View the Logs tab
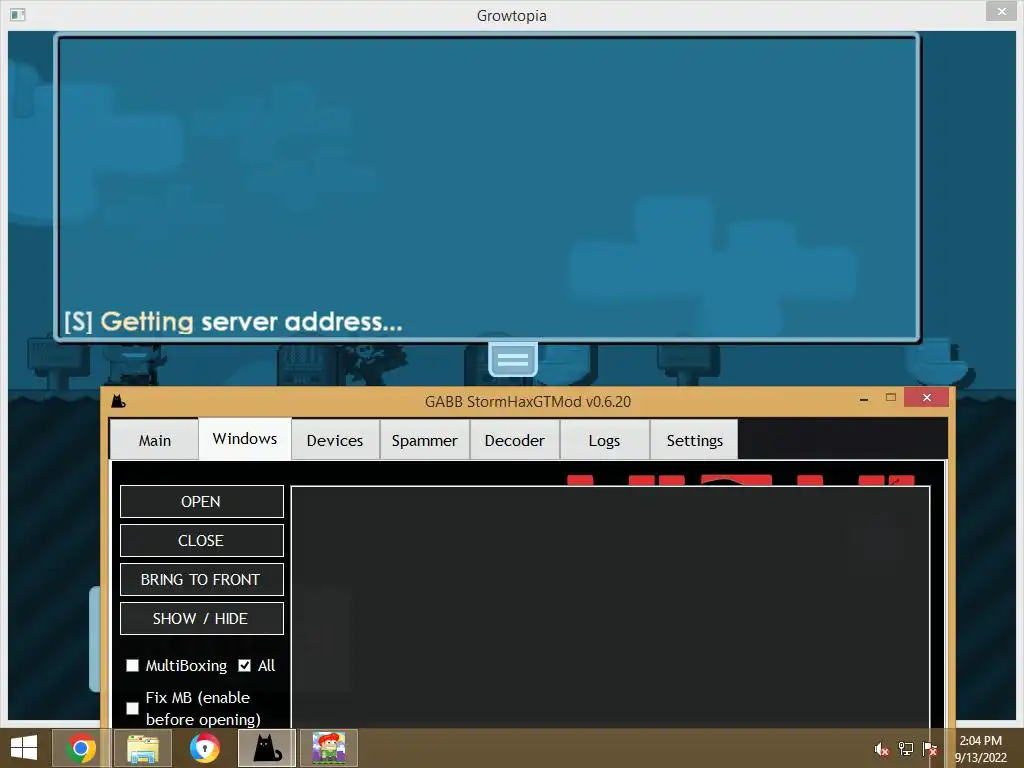The image size is (1024, 768). coord(604,440)
